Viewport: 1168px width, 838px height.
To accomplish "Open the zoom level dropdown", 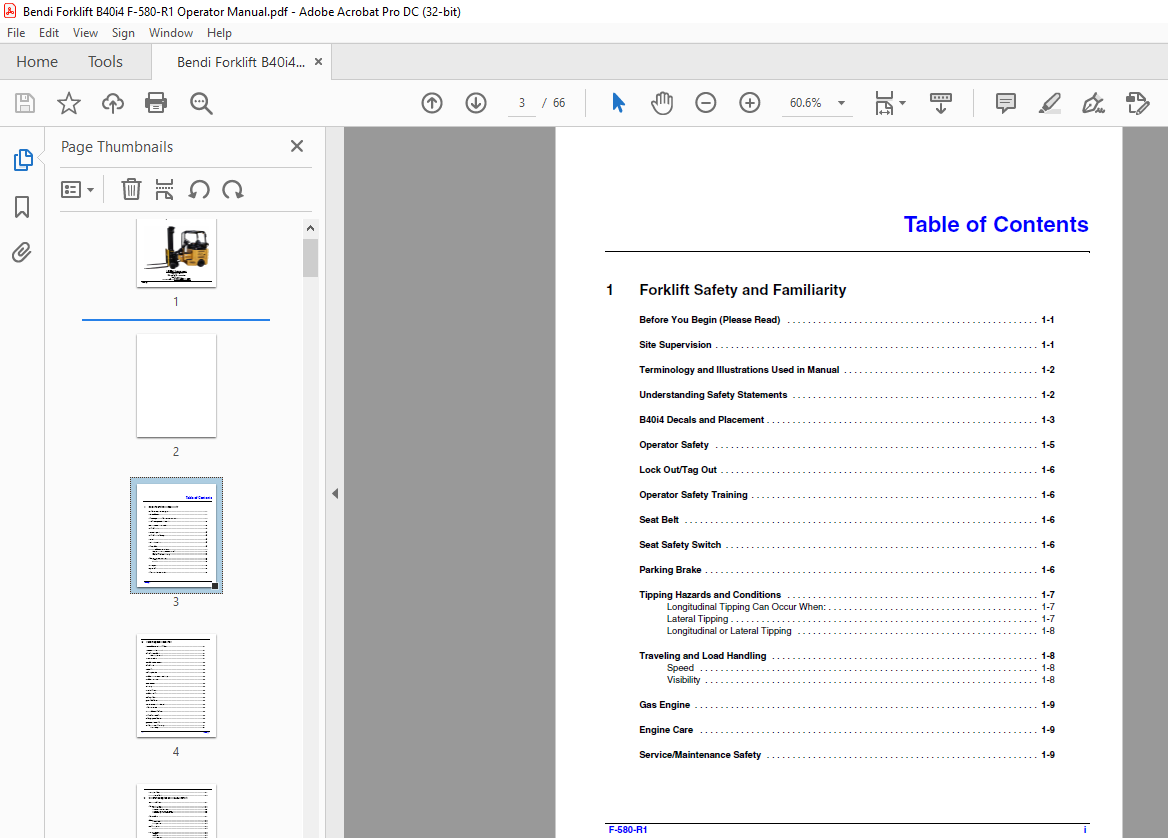I will pos(842,103).
